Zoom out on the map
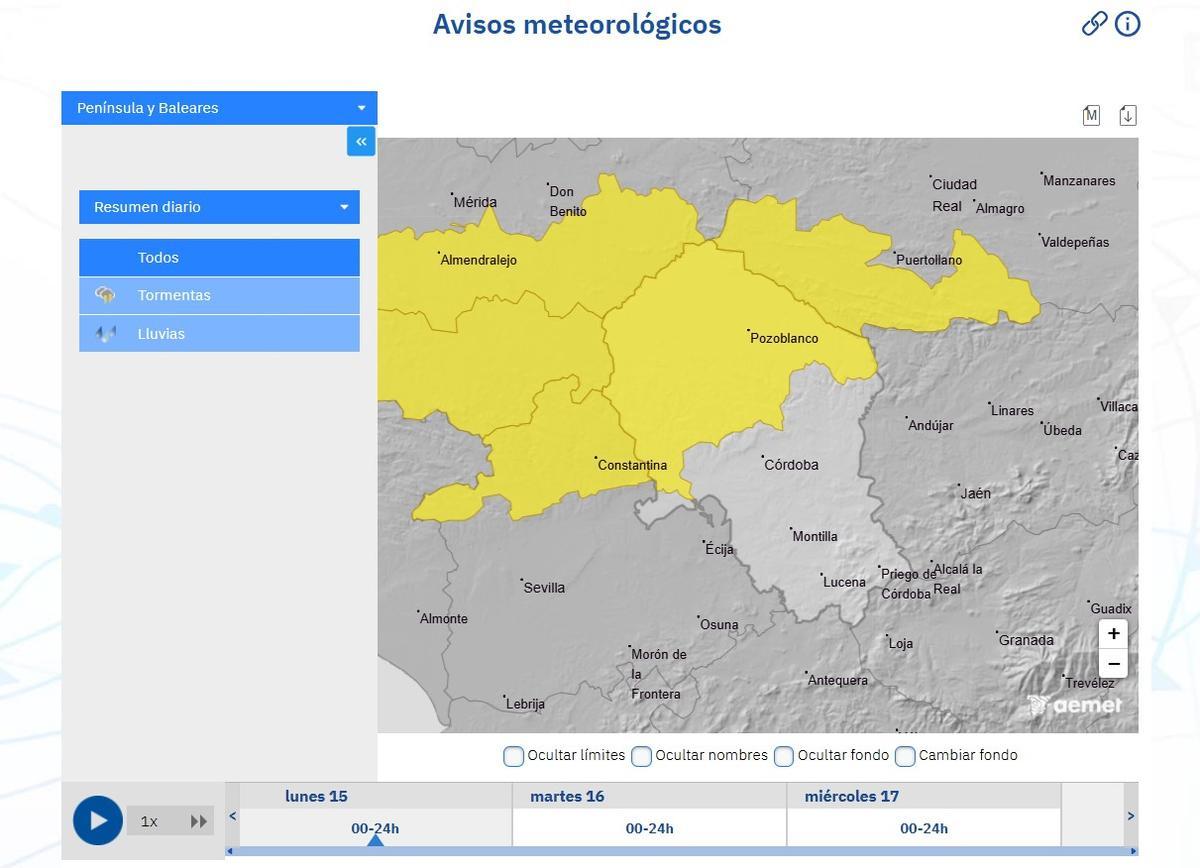Viewport: 1200px width, 868px height. pyautogui.click(x=1113, y=663)
